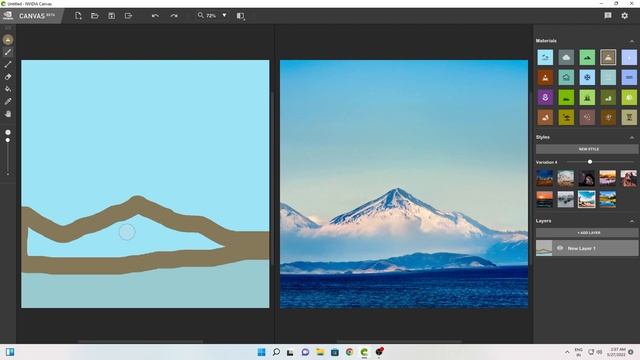Pick the teal fog material
This screenshot has height=360, width=640.
tap(566, 77)
